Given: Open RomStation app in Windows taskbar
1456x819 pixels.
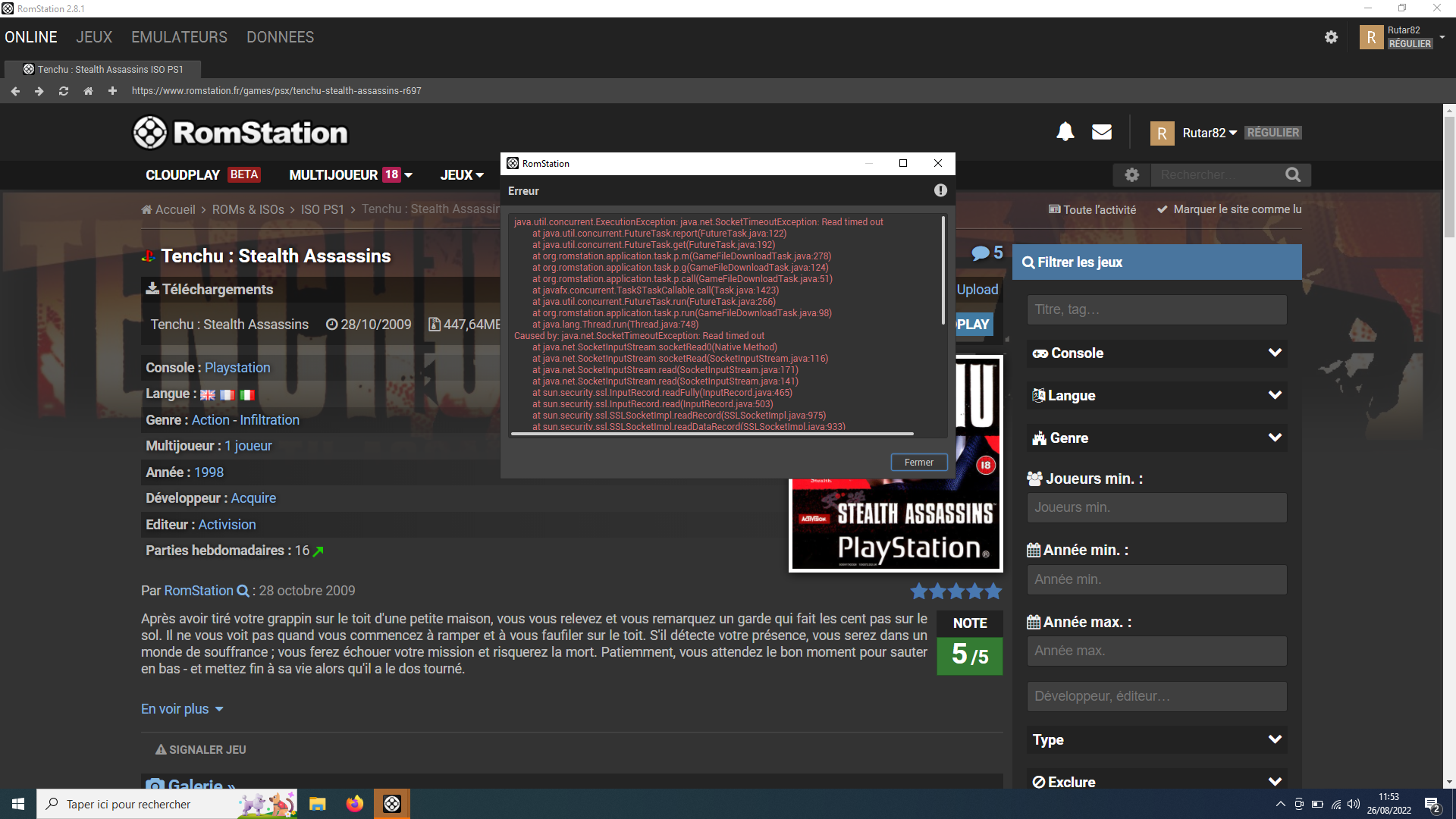Looking at the screenshot, I should [x=392, y=804].
